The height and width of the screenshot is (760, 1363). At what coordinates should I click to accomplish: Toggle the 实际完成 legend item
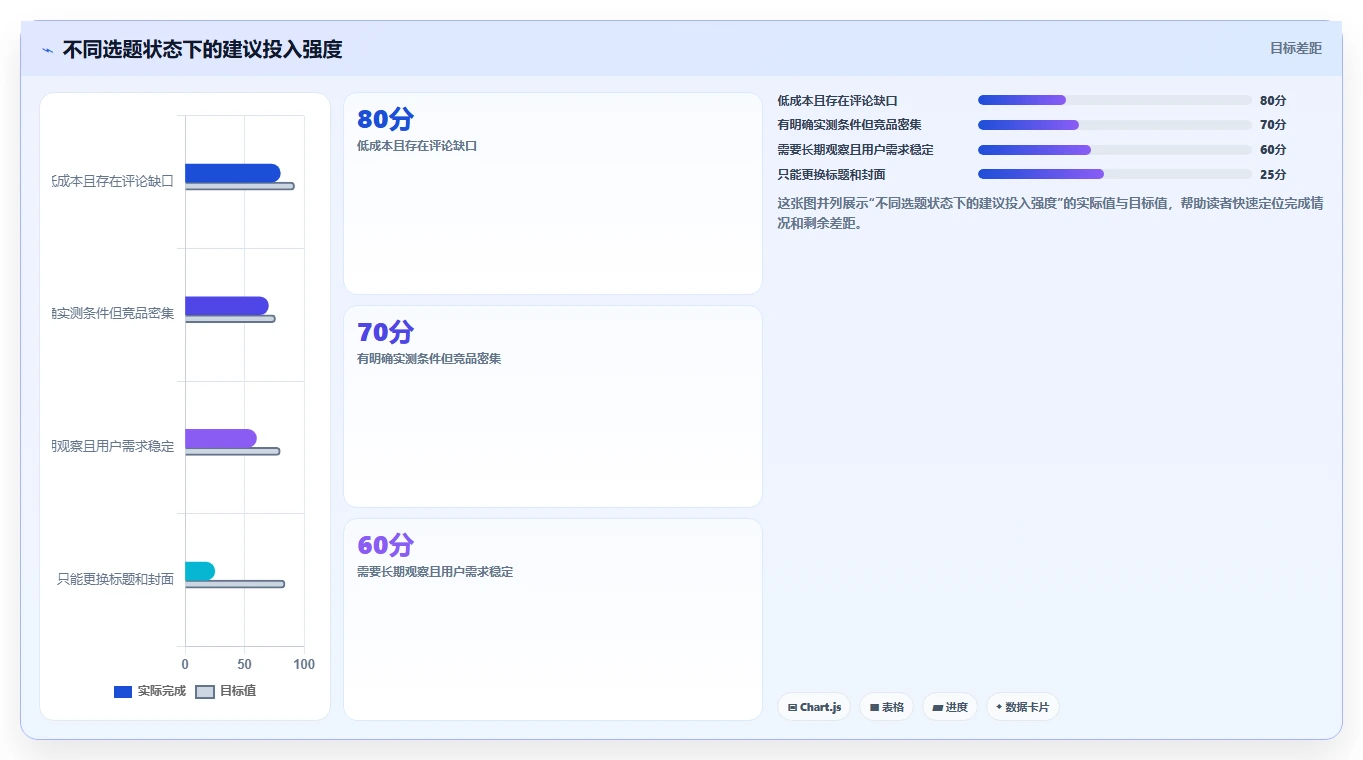(x=150, y=691)
